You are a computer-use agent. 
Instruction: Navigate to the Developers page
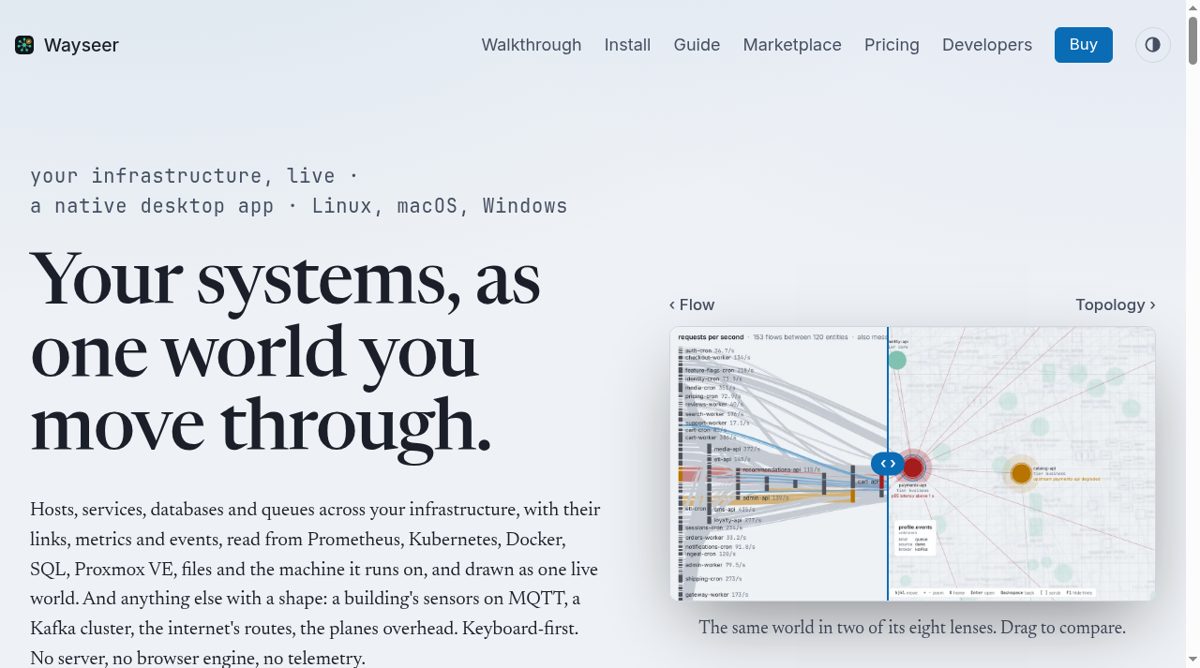(987, 45)
